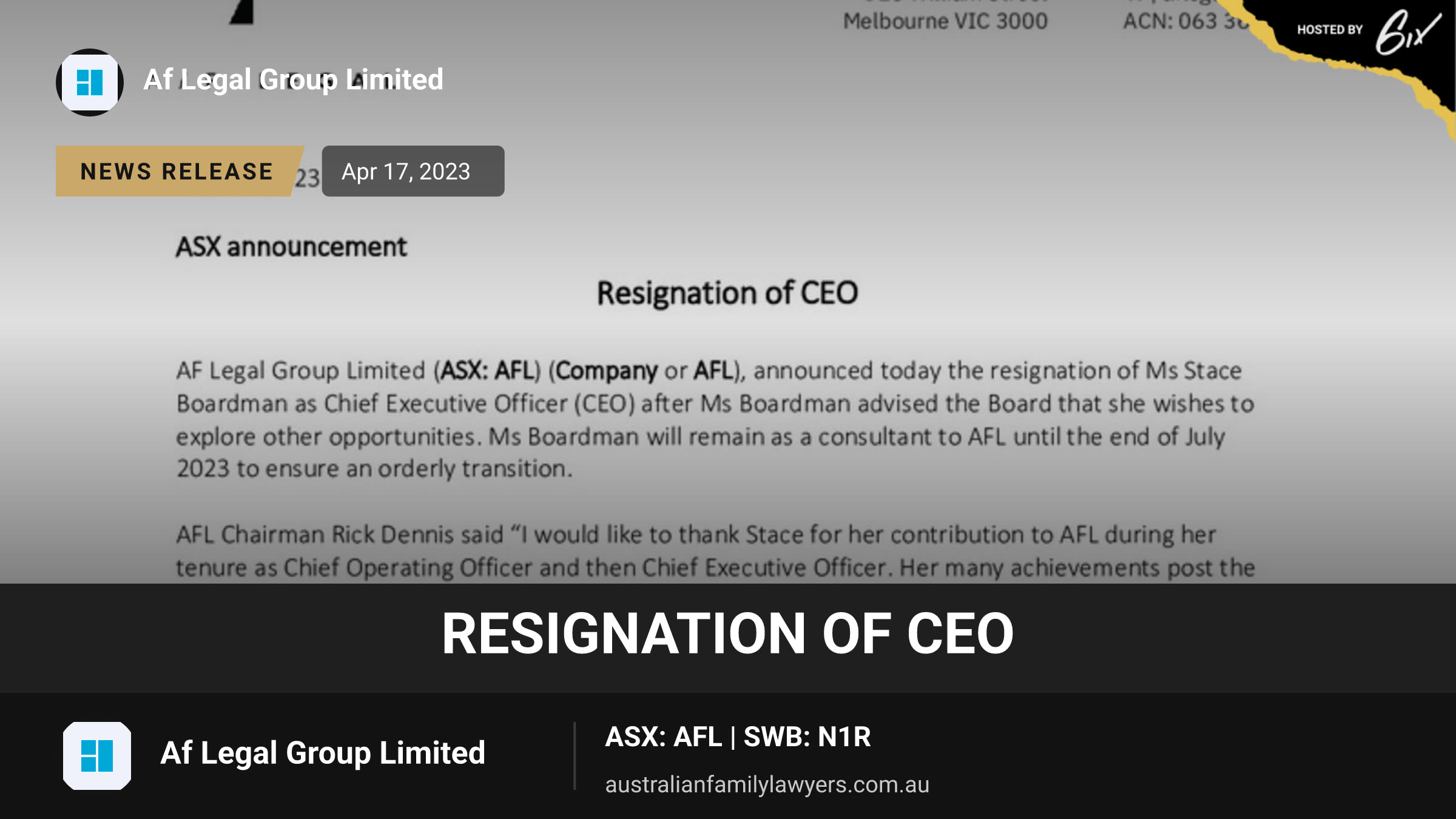Image resolution: width=1456 pixels, height=819 pixels.
Task: Click the 2023 to ensure orderly transition line
Action: pyautogui.click(x=374, y=469)
